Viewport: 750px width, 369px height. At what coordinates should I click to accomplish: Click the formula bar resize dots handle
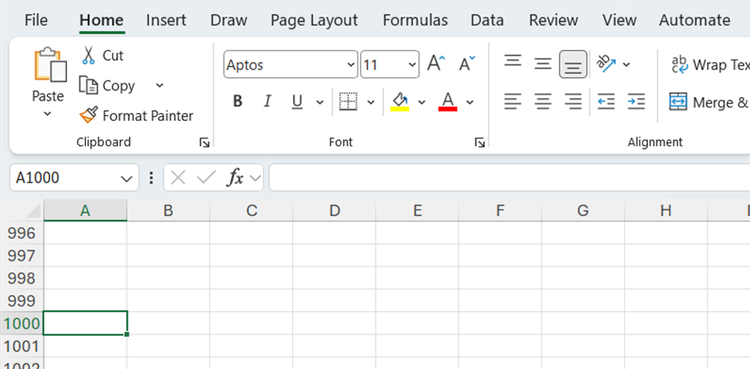tap(152, 178)
